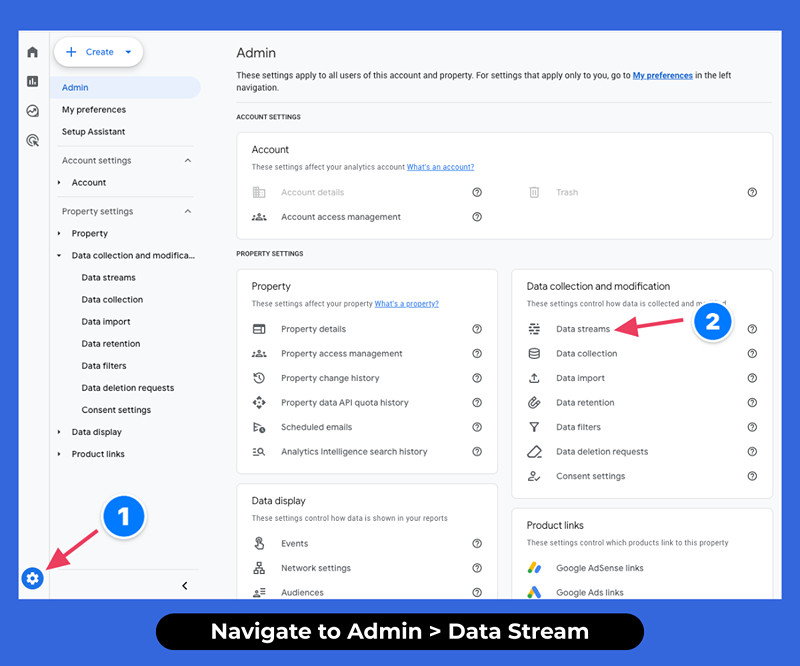Click the Network settings hierarchy icon
The height and width of the screenshot is (666, 800).
pos(259,568)
